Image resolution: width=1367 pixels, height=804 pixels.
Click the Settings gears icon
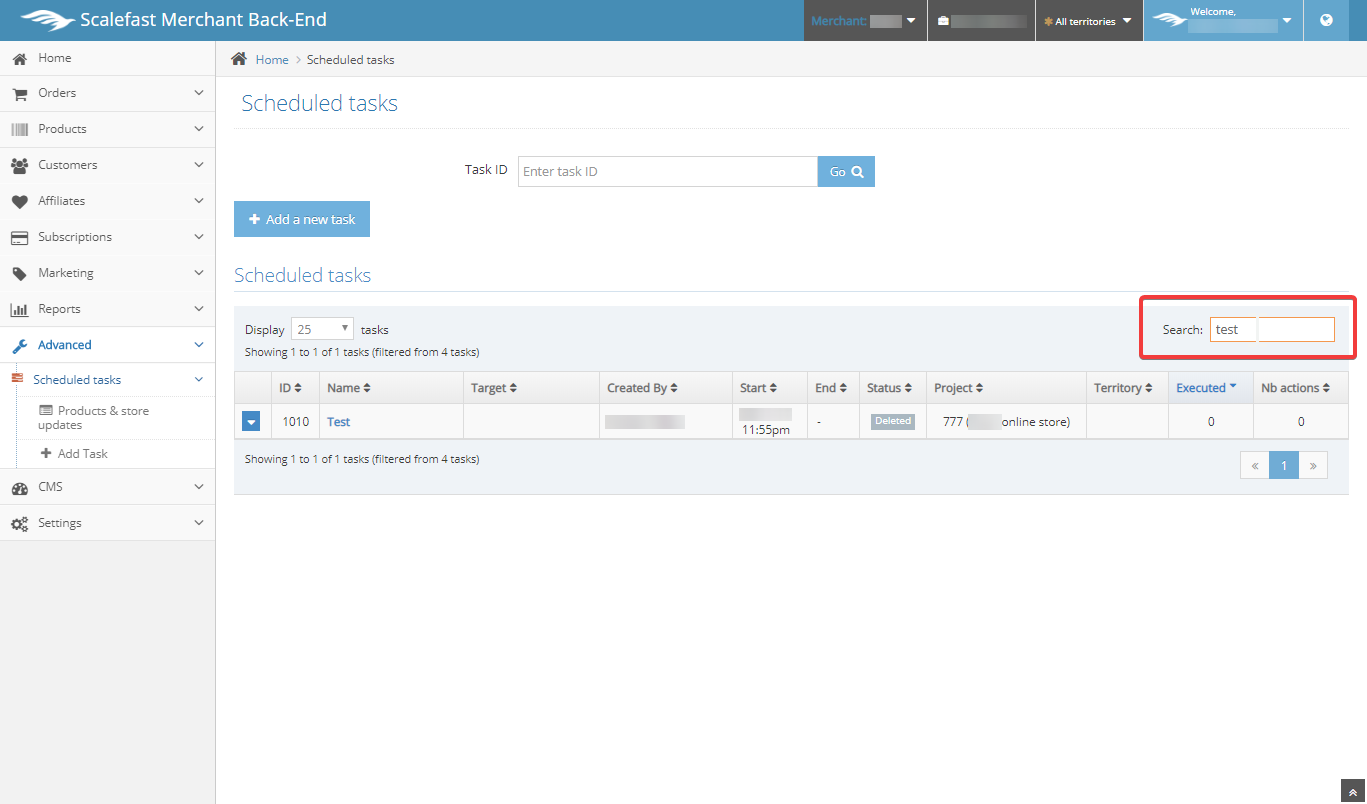click(19, 523)
